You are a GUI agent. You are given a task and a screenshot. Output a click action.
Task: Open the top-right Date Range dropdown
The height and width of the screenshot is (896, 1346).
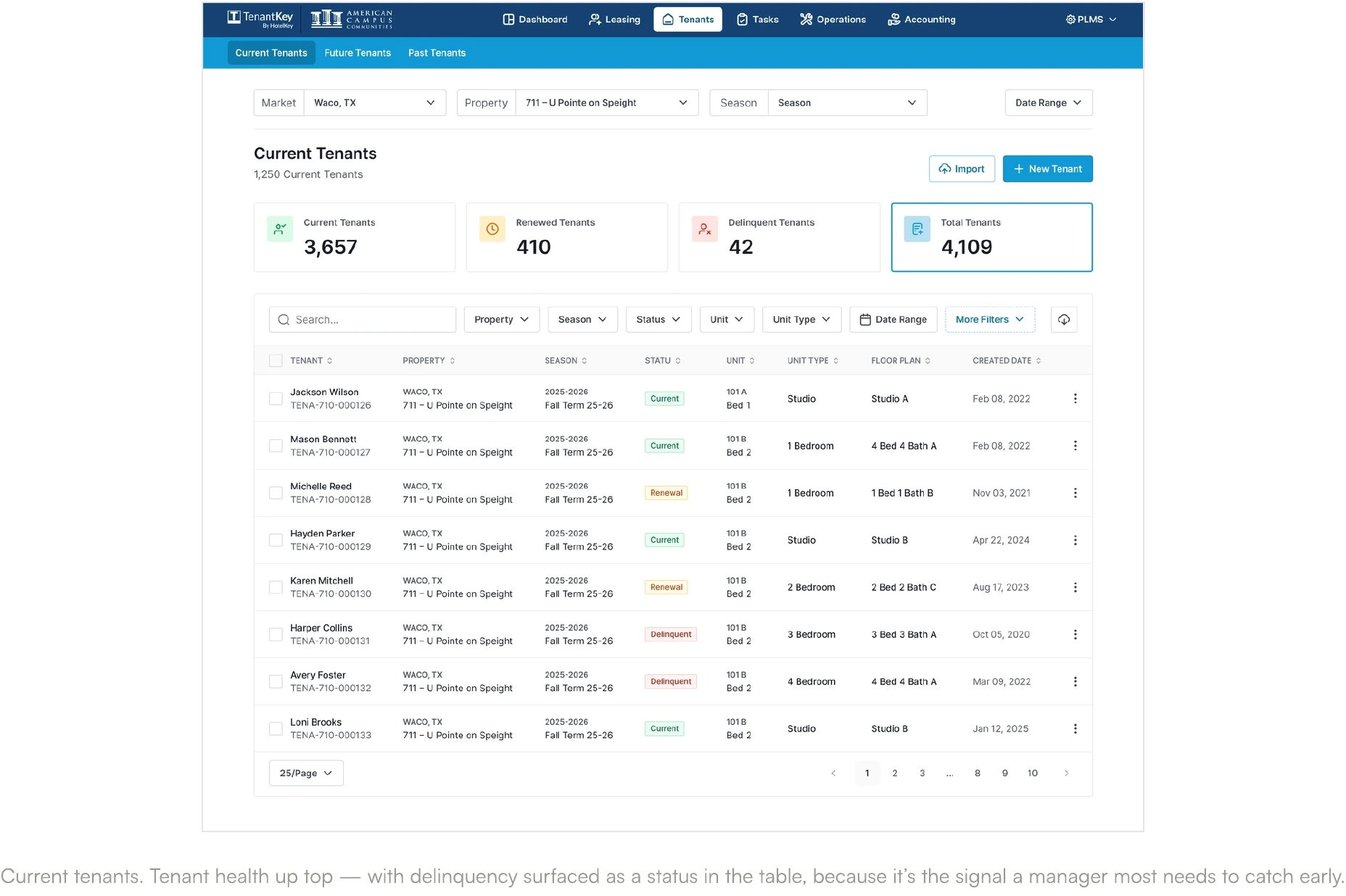tap(1049, 103)
